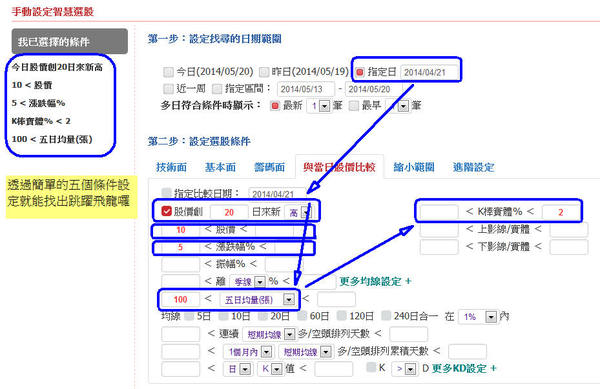Enable the 10日 moving average checkbox

pos(223,316)
